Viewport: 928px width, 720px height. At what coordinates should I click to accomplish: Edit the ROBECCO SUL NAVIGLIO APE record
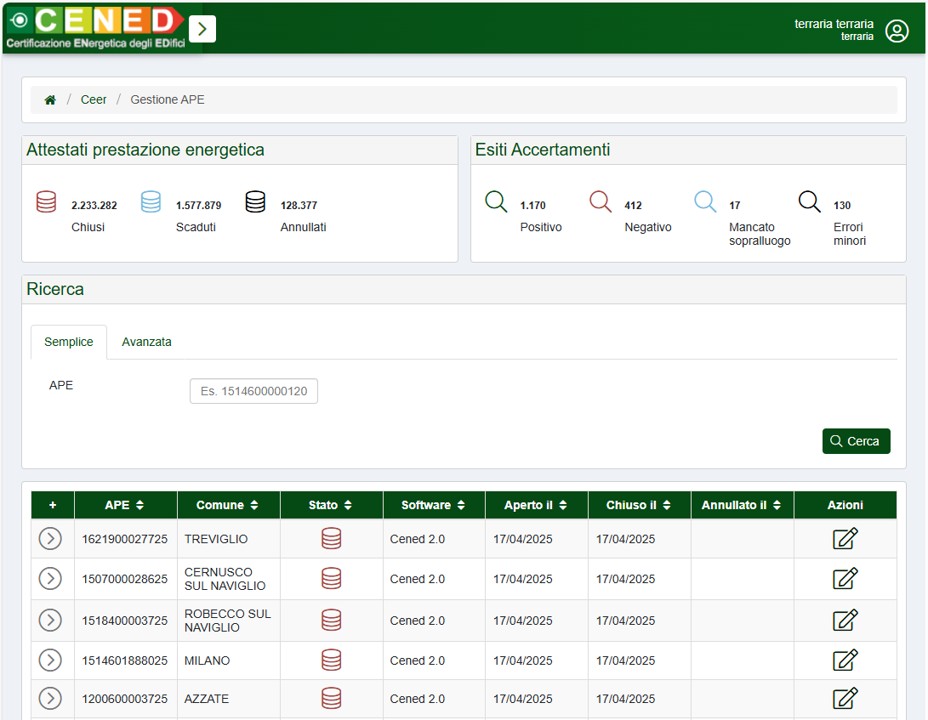tap(845, 619)
